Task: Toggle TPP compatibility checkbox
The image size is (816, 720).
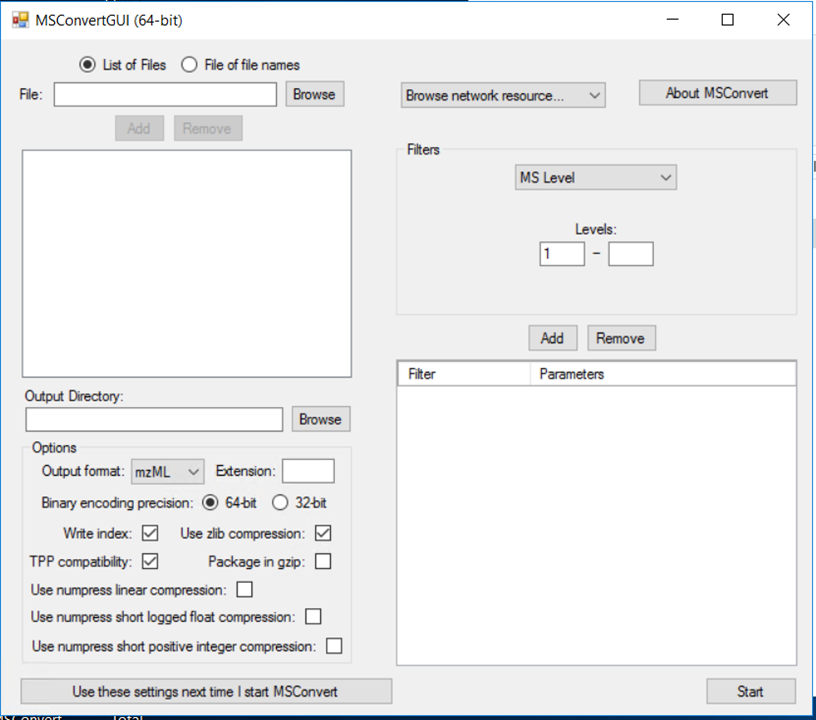Action: tap(150, 561)
